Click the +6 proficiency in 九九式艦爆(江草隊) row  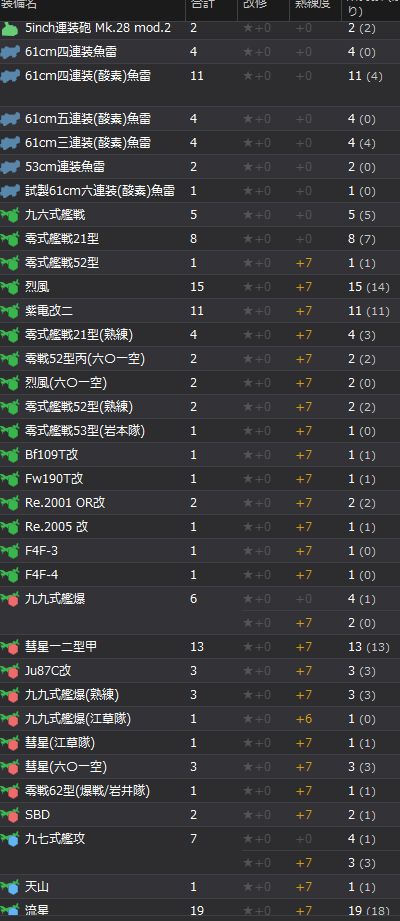[304, 720]
